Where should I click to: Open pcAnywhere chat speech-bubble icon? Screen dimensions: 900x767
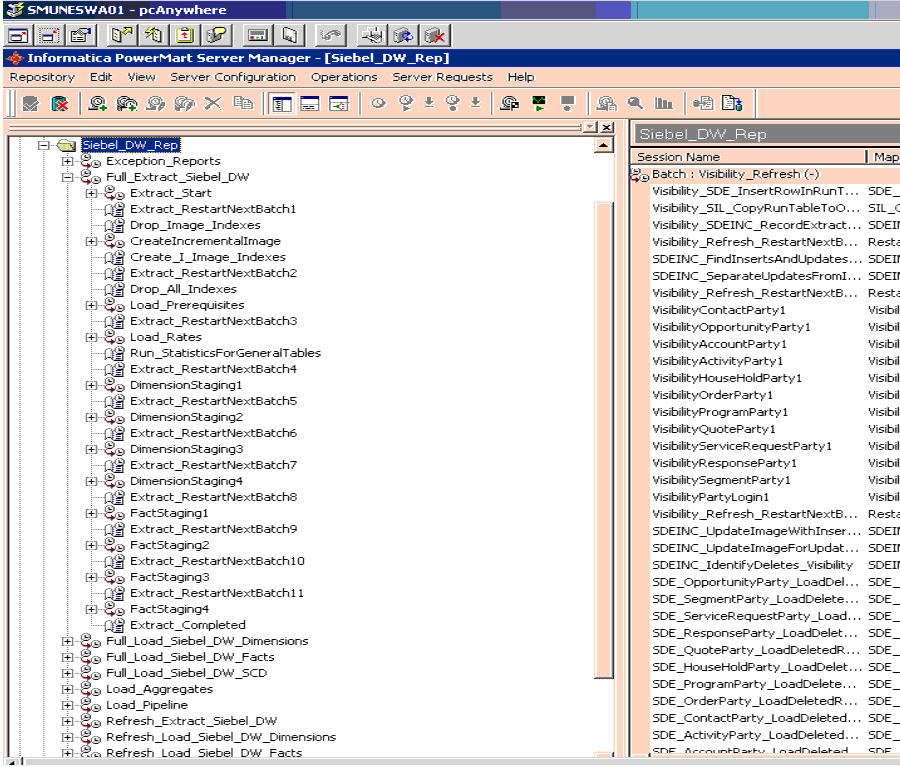point(216,36)
